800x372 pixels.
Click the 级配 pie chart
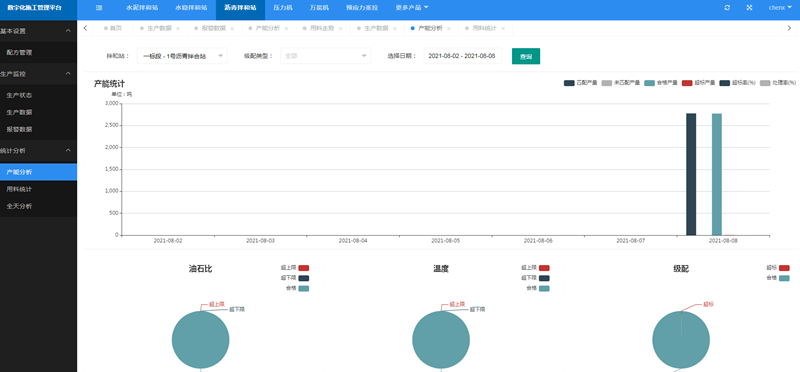681,340
